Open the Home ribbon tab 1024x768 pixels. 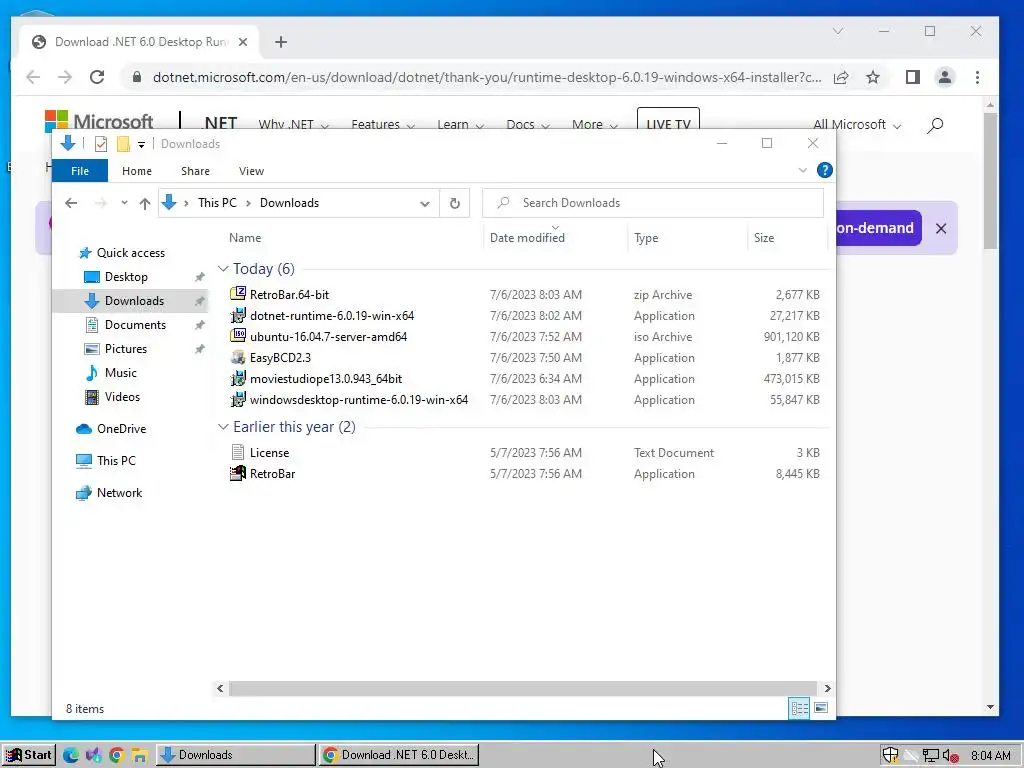coord(136,171)
